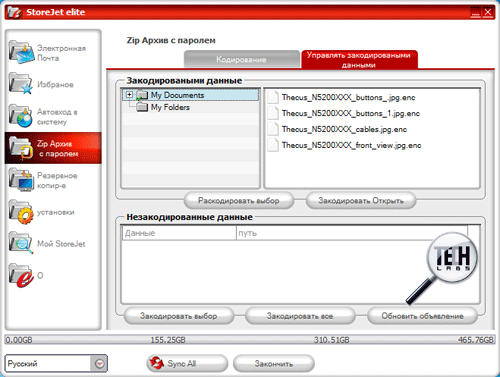
Task: Open Резервное копир-е sidebar label
Action: point(57,180)
